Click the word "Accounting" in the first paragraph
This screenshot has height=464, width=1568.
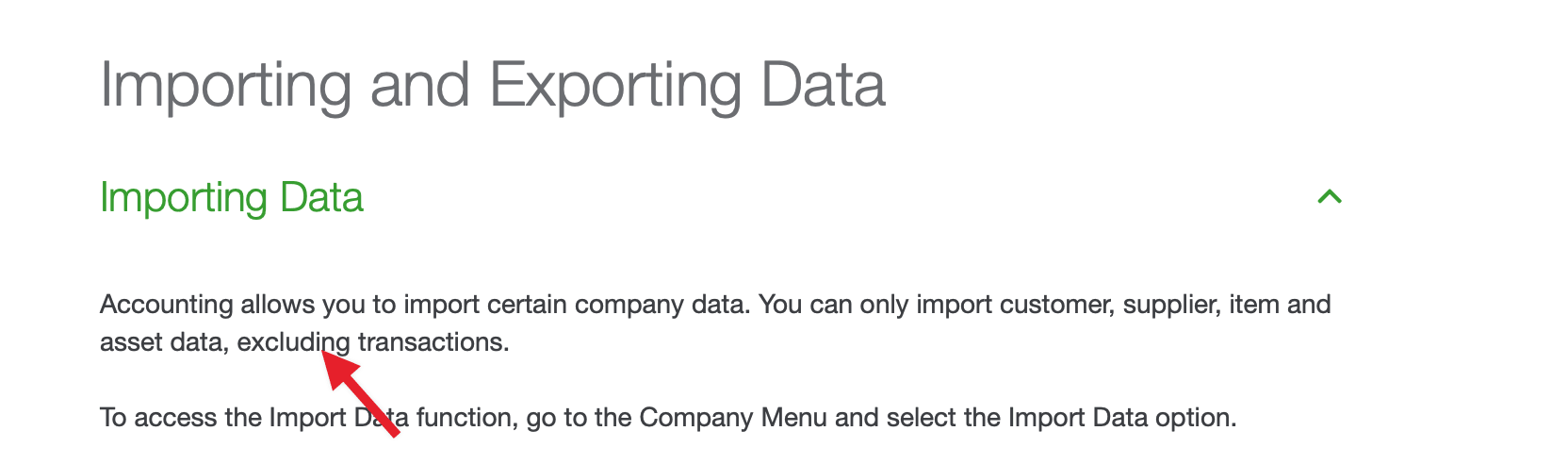point(166,305)
